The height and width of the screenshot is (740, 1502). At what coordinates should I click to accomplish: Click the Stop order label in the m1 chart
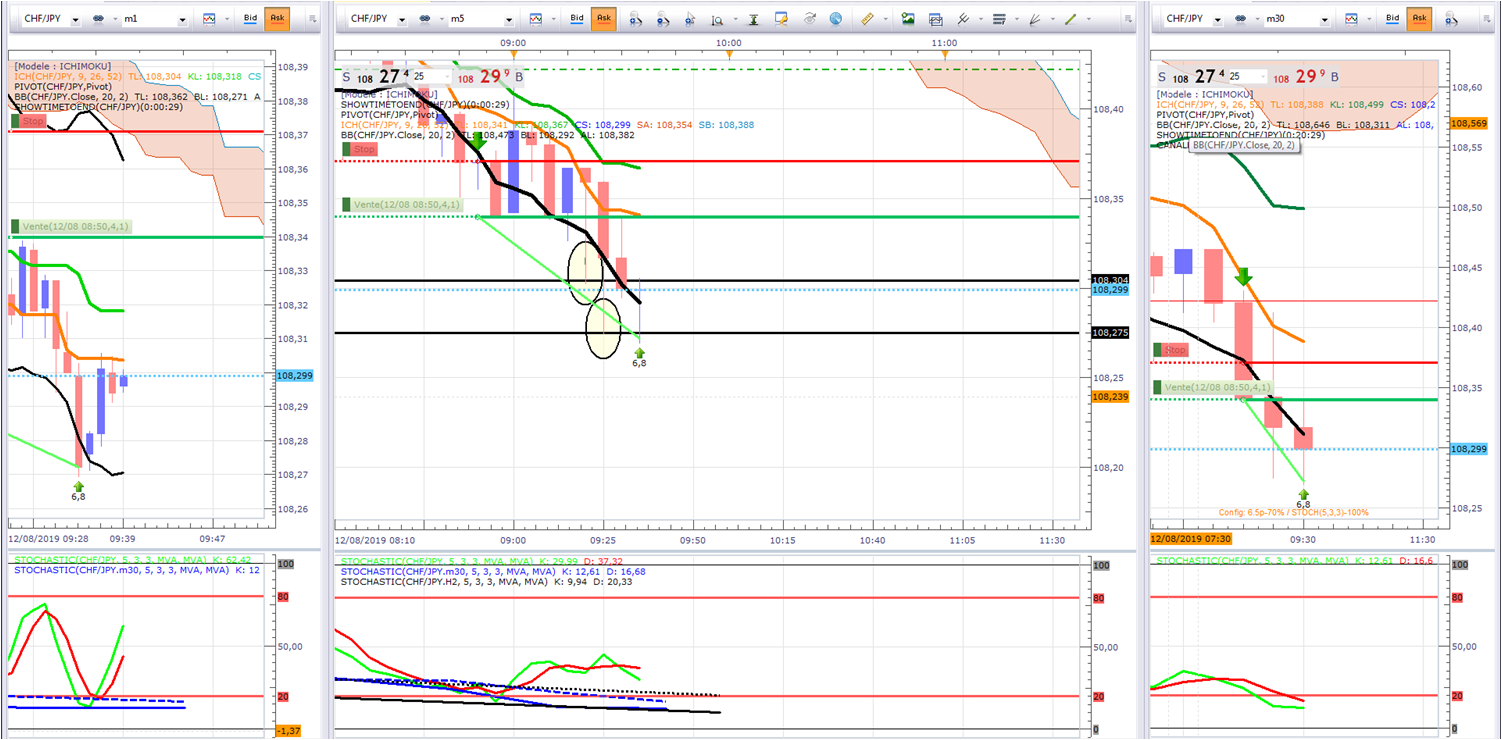29,121
